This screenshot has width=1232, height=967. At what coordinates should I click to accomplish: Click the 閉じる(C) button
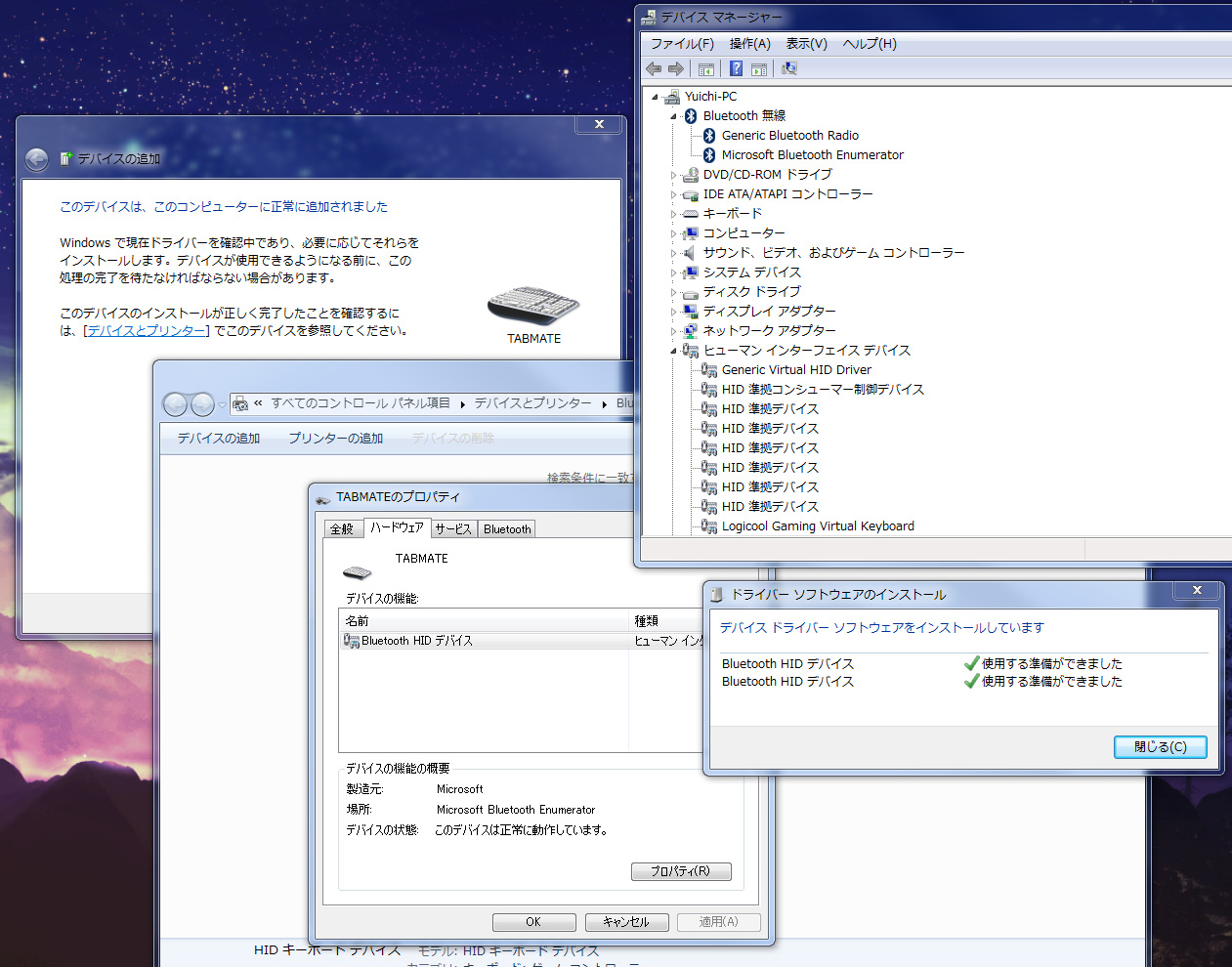click(x=1160, y=747)
